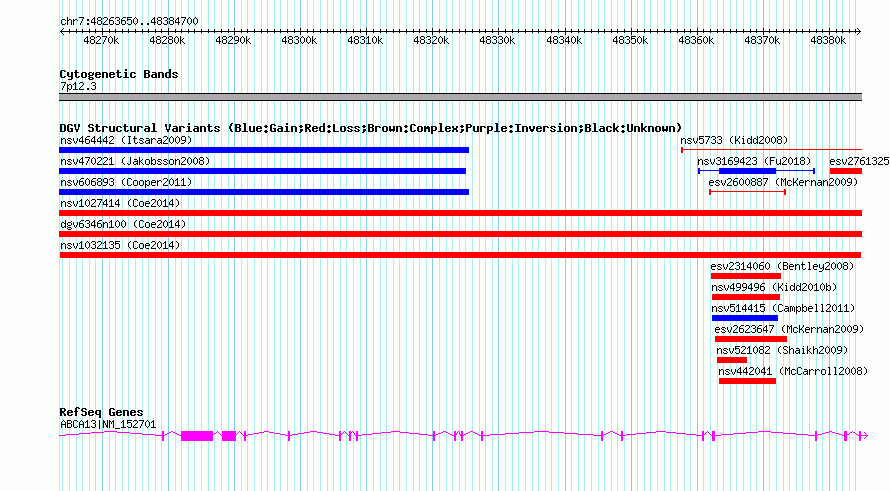This screenshot has width=890, height=491.
Task: Open the nsv606893 (Cooper2011) gain bar
Action: point(264,192)
